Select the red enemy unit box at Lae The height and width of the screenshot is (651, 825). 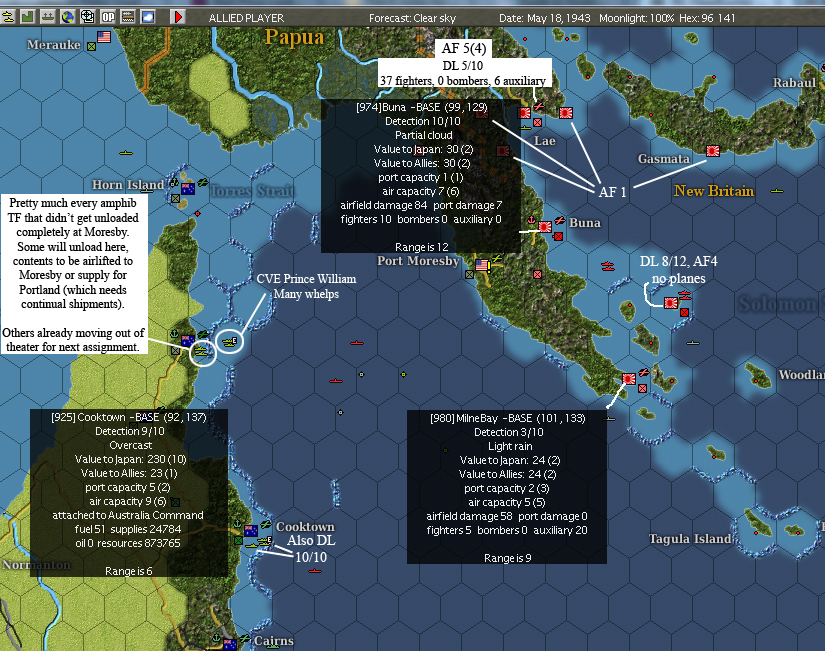coord(537,123)
